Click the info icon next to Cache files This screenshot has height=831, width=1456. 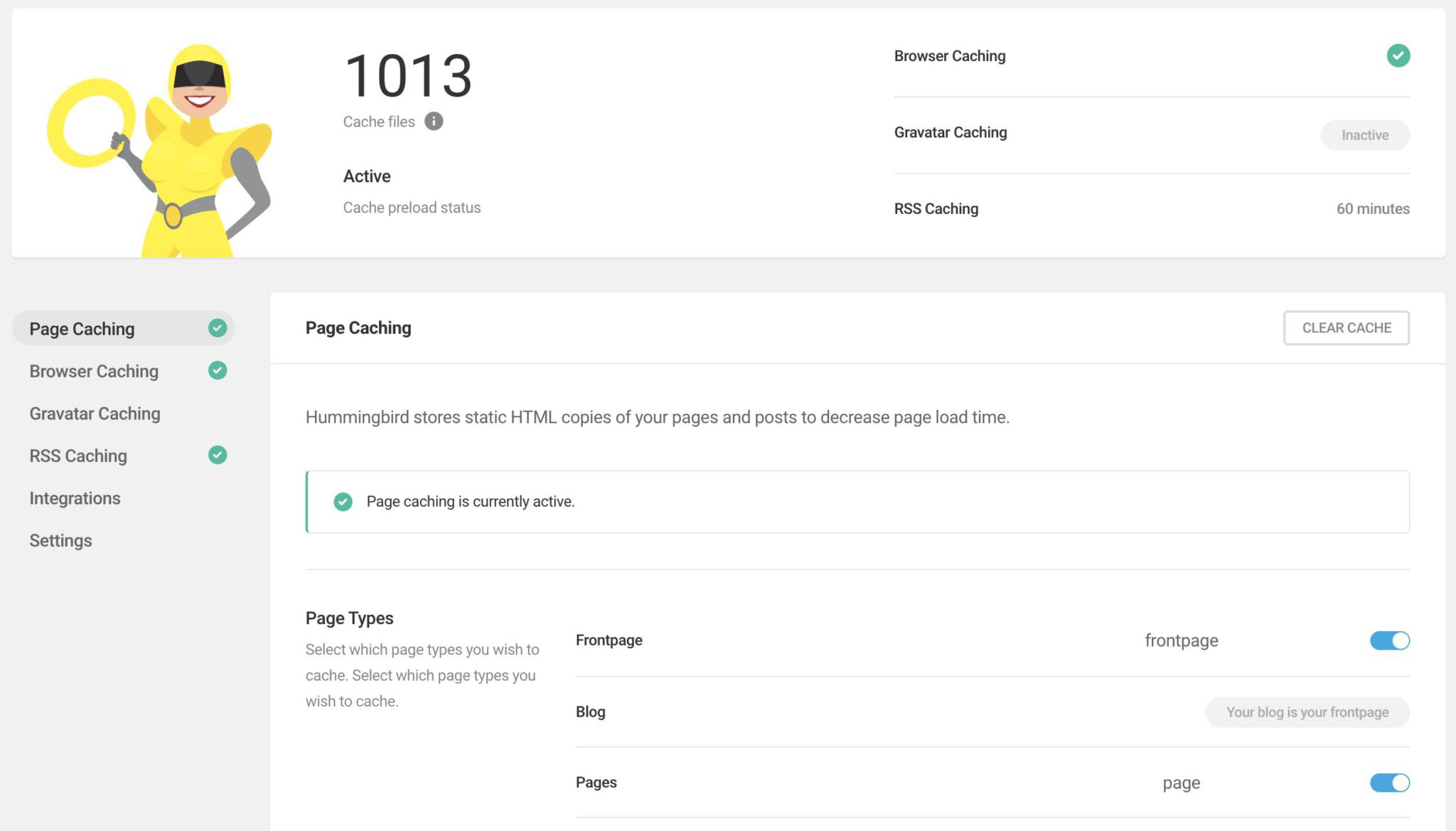pyautogui.click(x=434, y=122)
